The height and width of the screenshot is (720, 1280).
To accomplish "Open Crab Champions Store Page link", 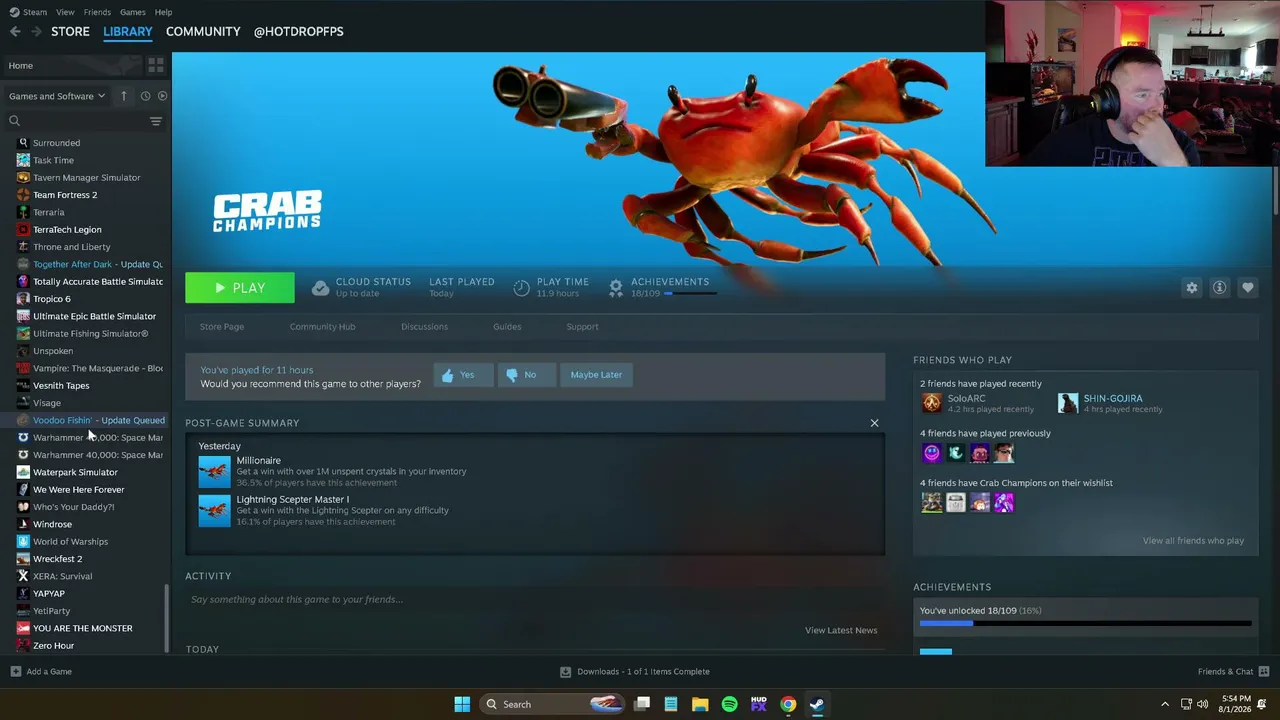I will [221, 327].
